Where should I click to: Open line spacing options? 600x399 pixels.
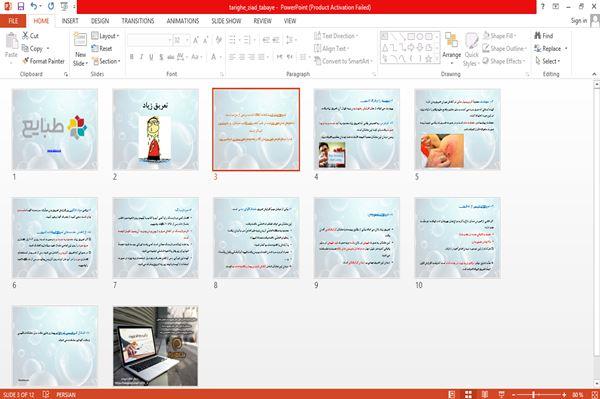[292, 40]
